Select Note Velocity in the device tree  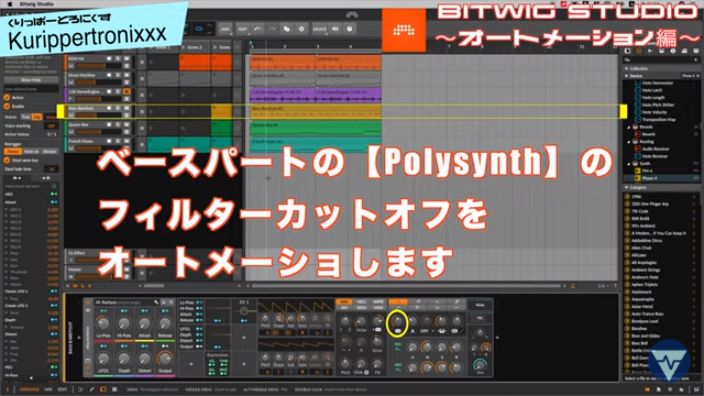coord(654,112)
